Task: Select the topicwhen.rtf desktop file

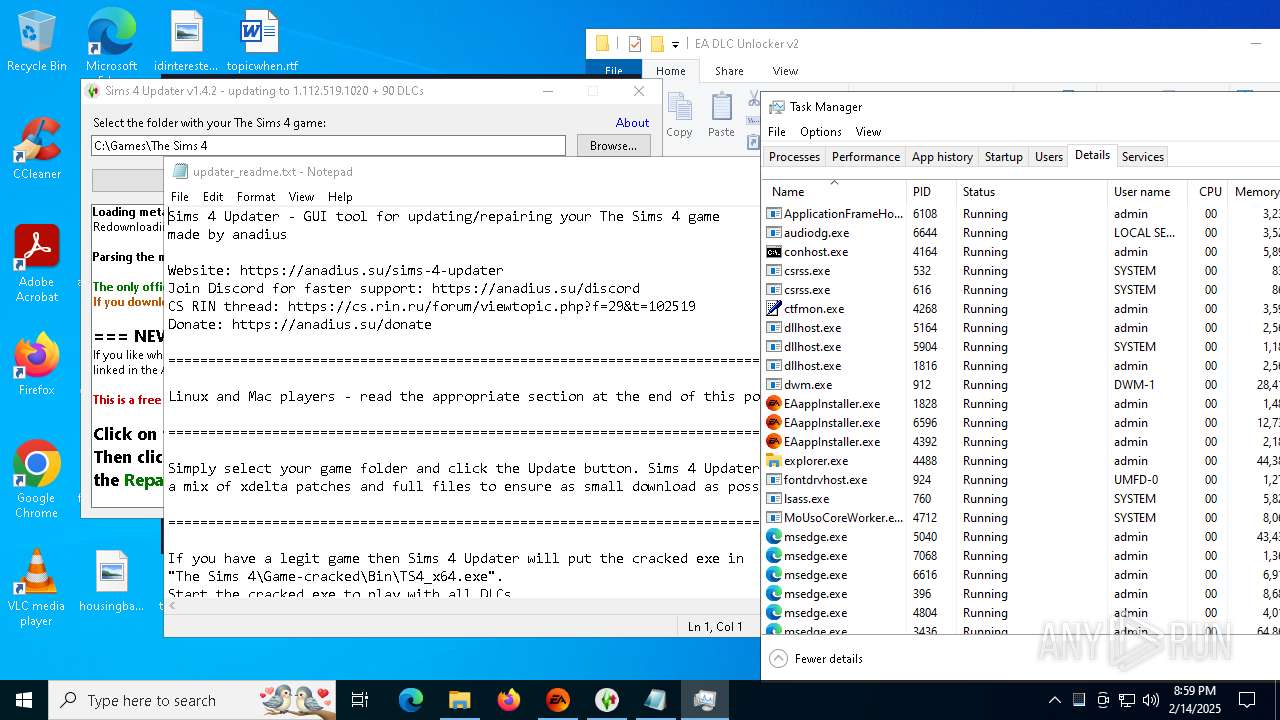Action: click(x=262, y=42)
